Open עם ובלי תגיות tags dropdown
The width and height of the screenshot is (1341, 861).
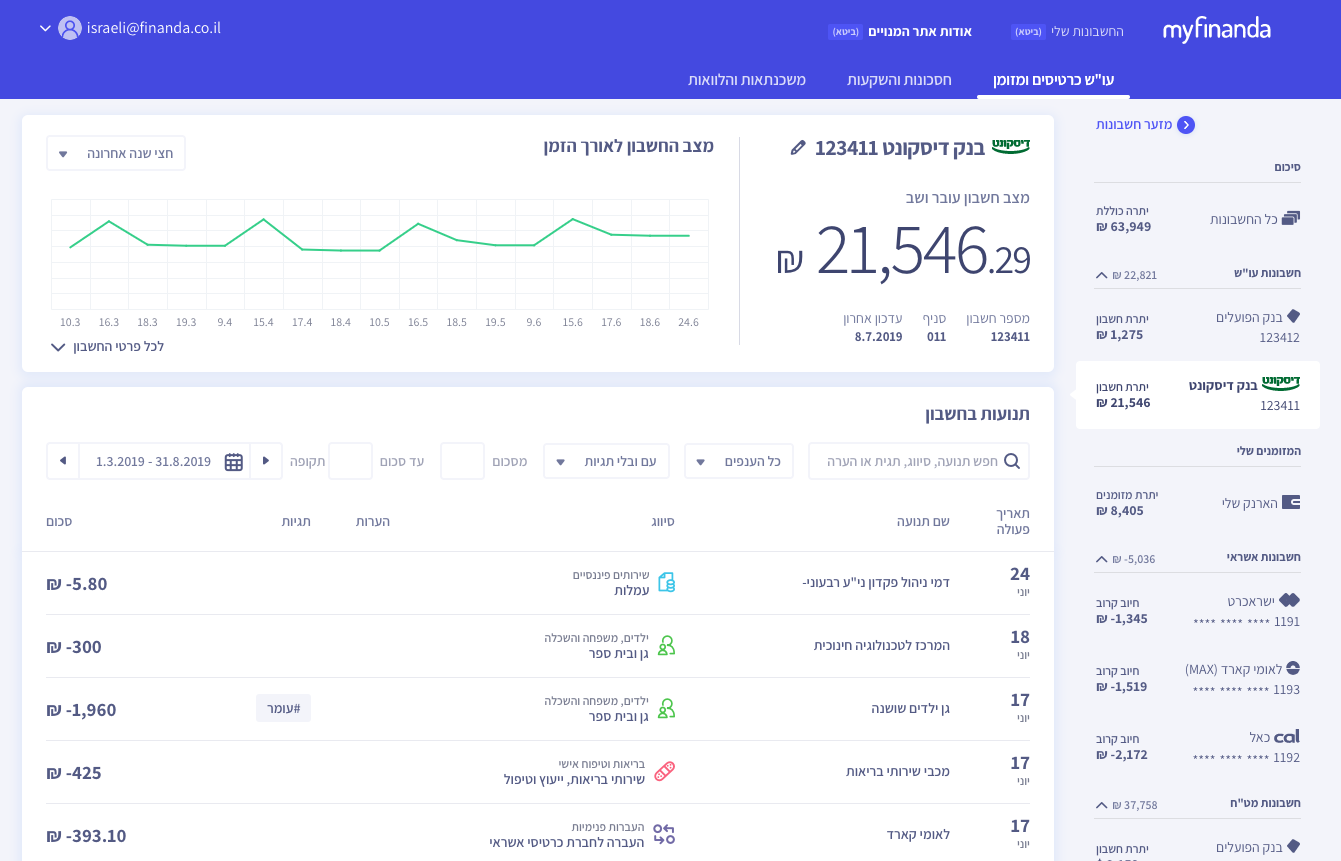[x=607, y=461]
